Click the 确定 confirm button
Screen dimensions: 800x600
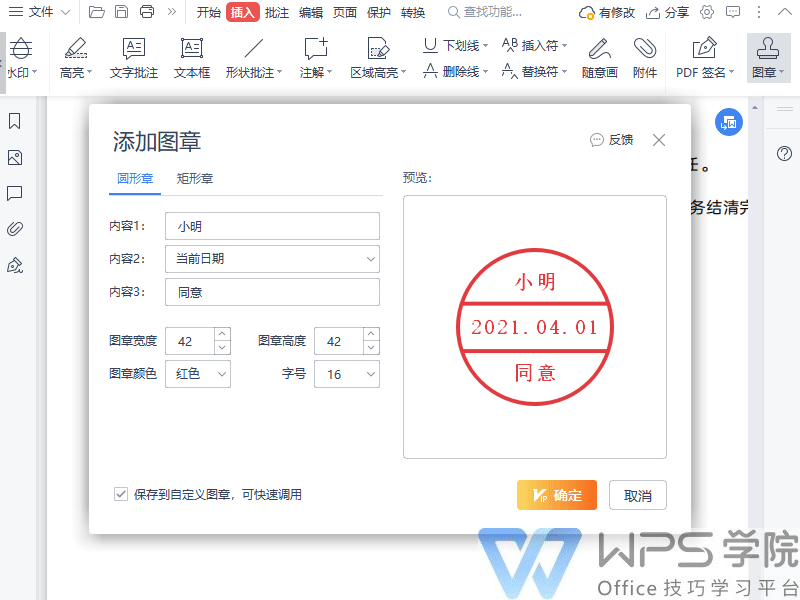pyautogui.click(x=557, y=495)
